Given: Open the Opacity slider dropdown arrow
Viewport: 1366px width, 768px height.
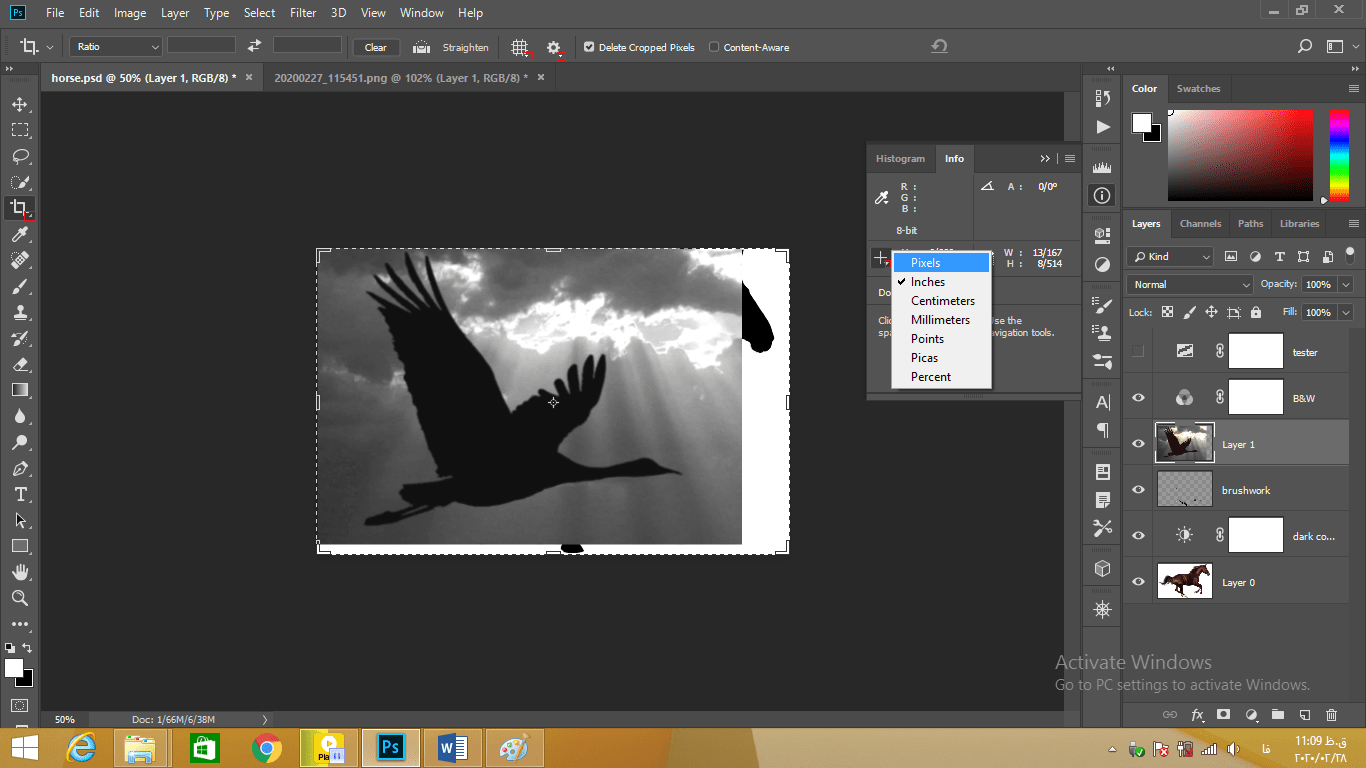Looking at the screenshot, I should coord(1346,284).
